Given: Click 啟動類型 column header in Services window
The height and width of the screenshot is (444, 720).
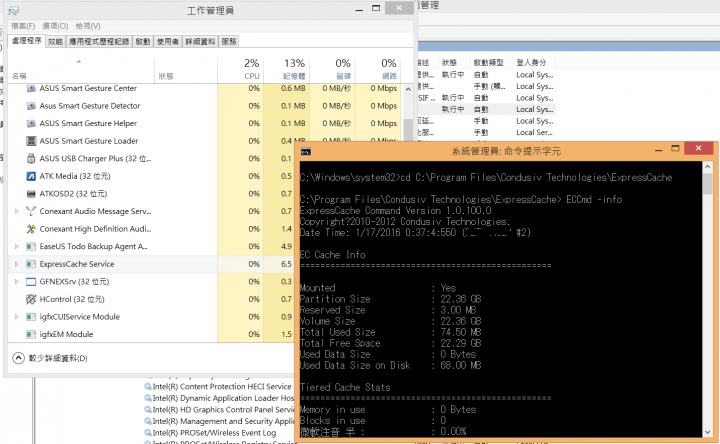Looking at the screenshot, I should click(489, 62).
